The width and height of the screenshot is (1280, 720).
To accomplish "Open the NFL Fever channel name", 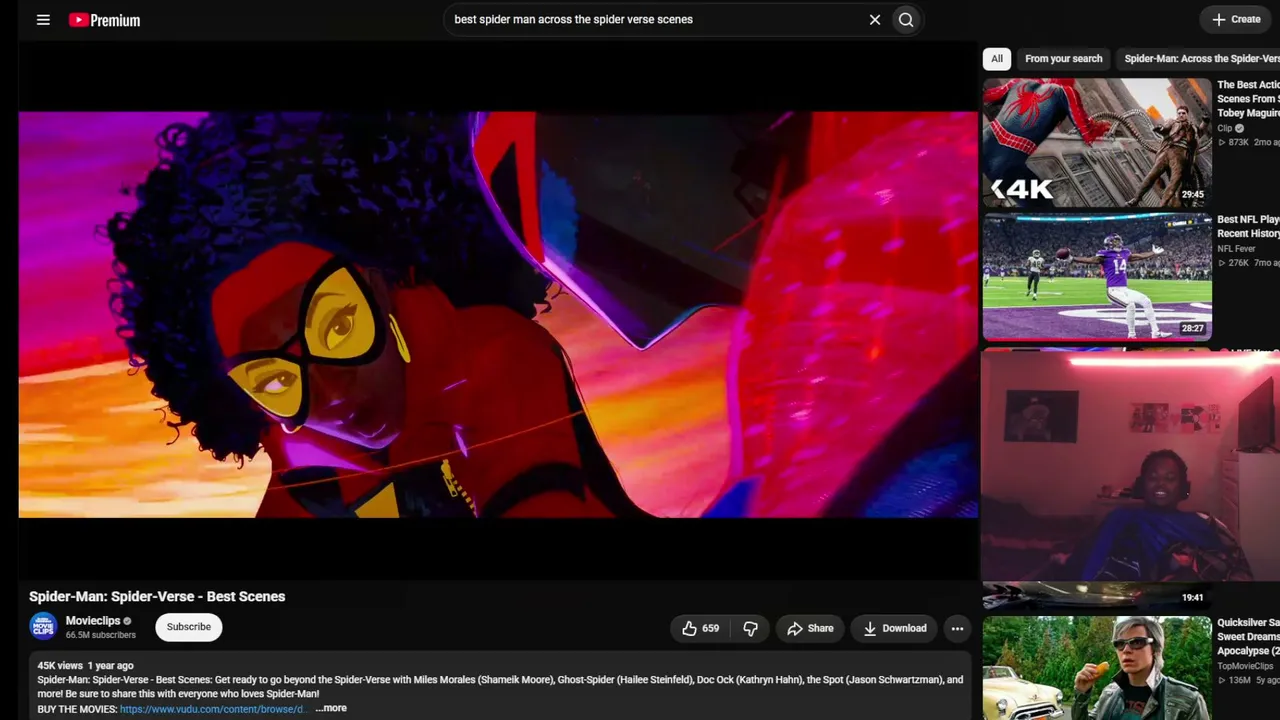I will click(1236, 249).
